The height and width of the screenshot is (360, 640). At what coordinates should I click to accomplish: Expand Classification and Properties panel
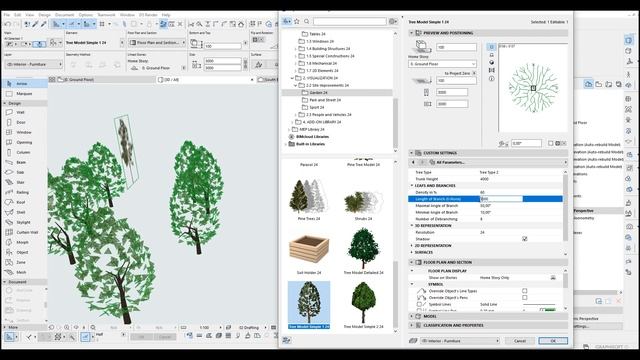pyautogui.click(x=411, y=325)
